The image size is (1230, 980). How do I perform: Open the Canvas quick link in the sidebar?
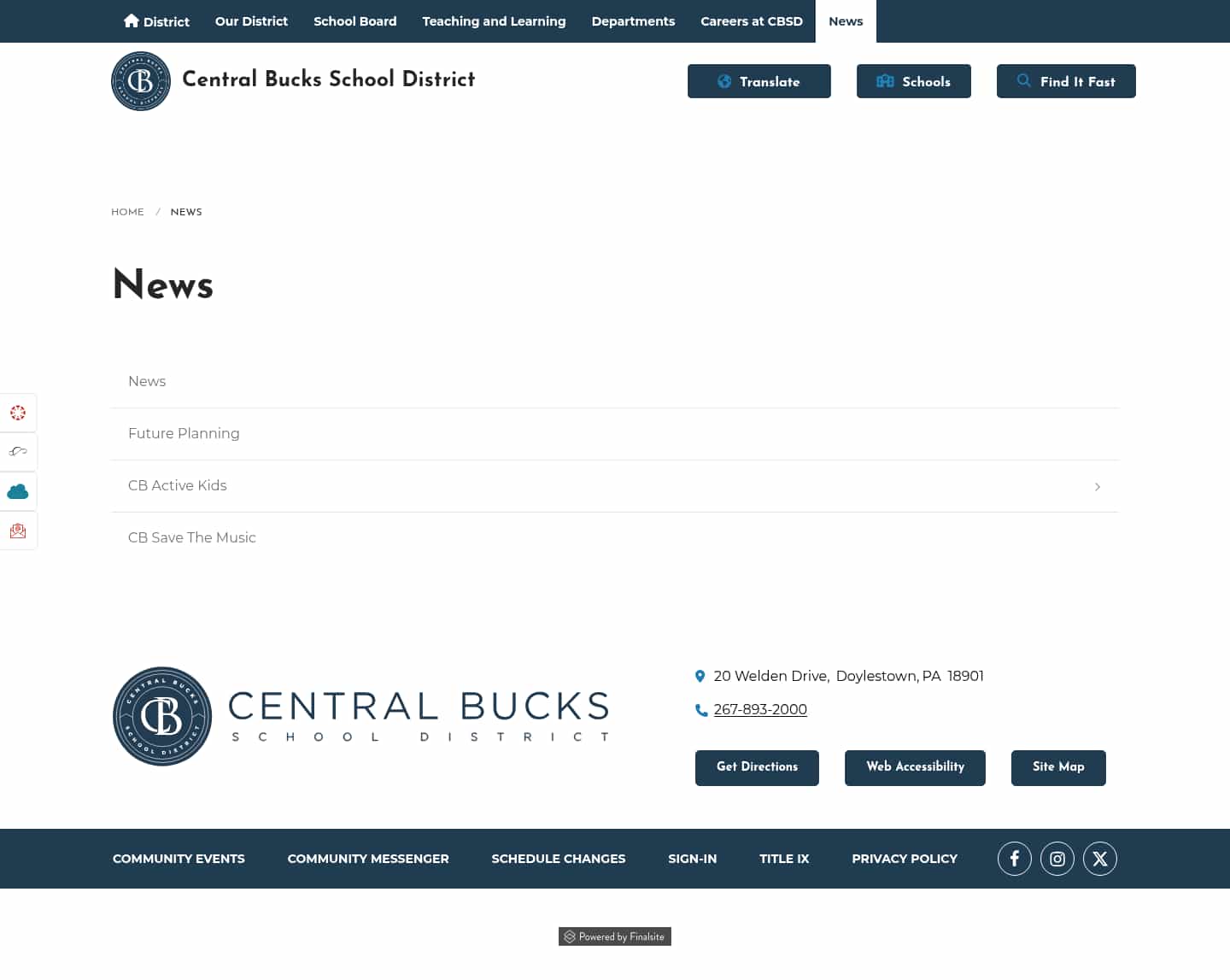(x=18, y=413)
